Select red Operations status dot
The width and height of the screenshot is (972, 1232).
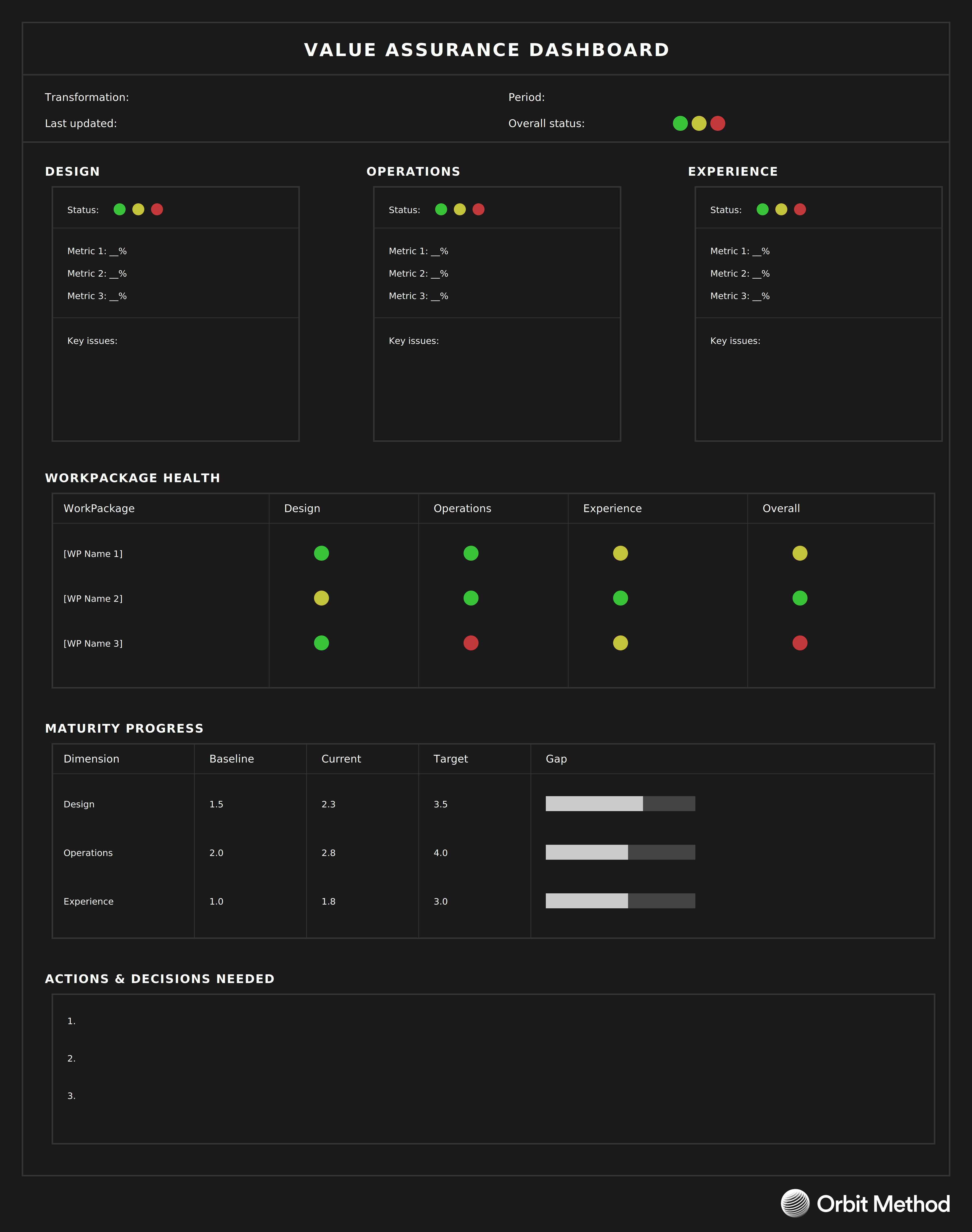point(479,209)
